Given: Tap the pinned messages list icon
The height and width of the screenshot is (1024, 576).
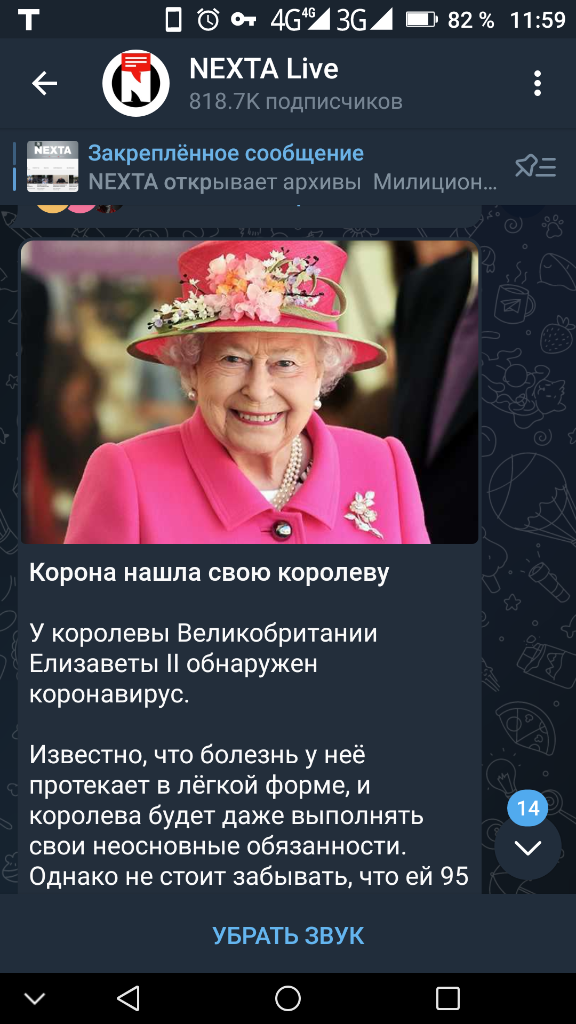Looking at the screenshot, I should [536, 167].
